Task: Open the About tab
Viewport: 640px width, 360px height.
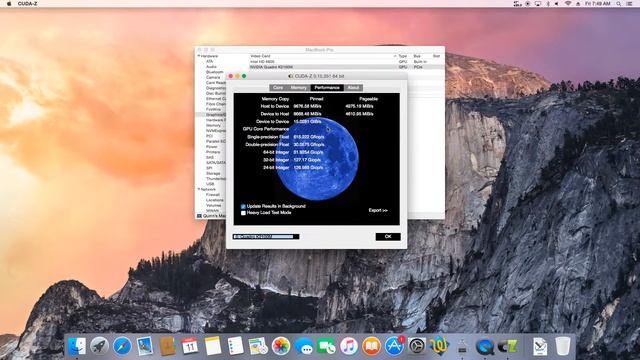Action: point(353,88)
